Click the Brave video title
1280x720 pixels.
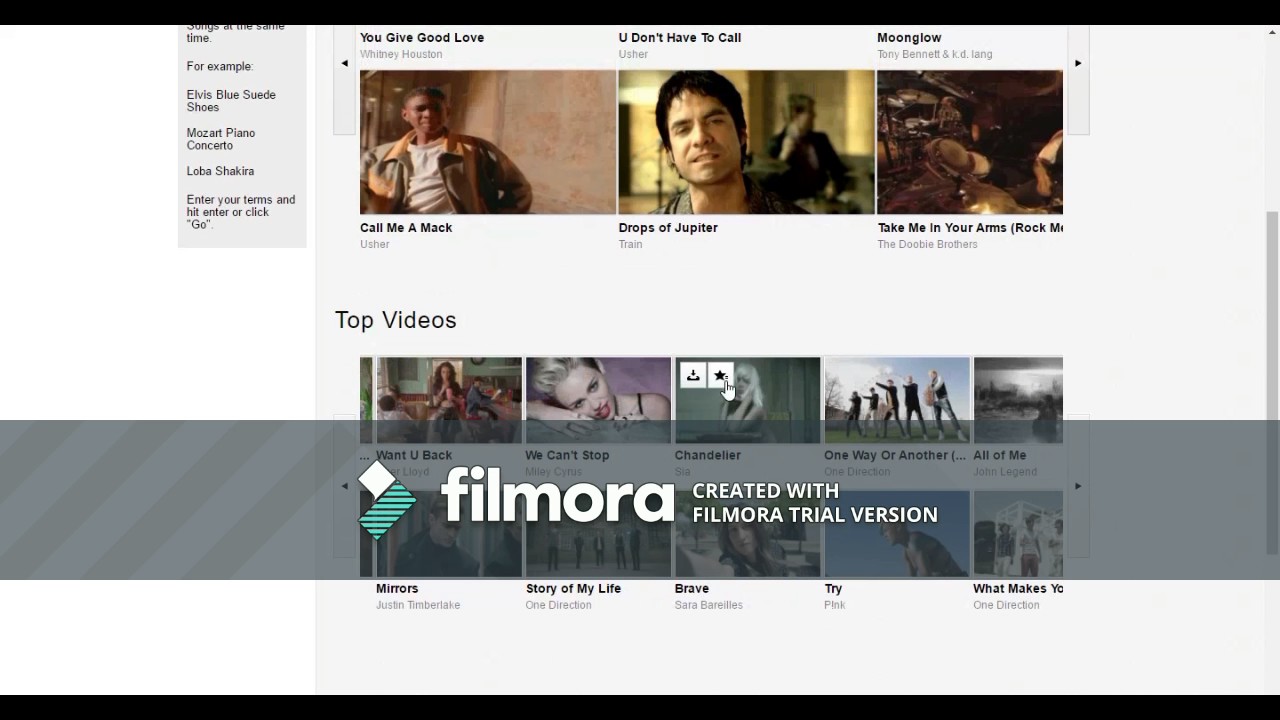[692, 589]
